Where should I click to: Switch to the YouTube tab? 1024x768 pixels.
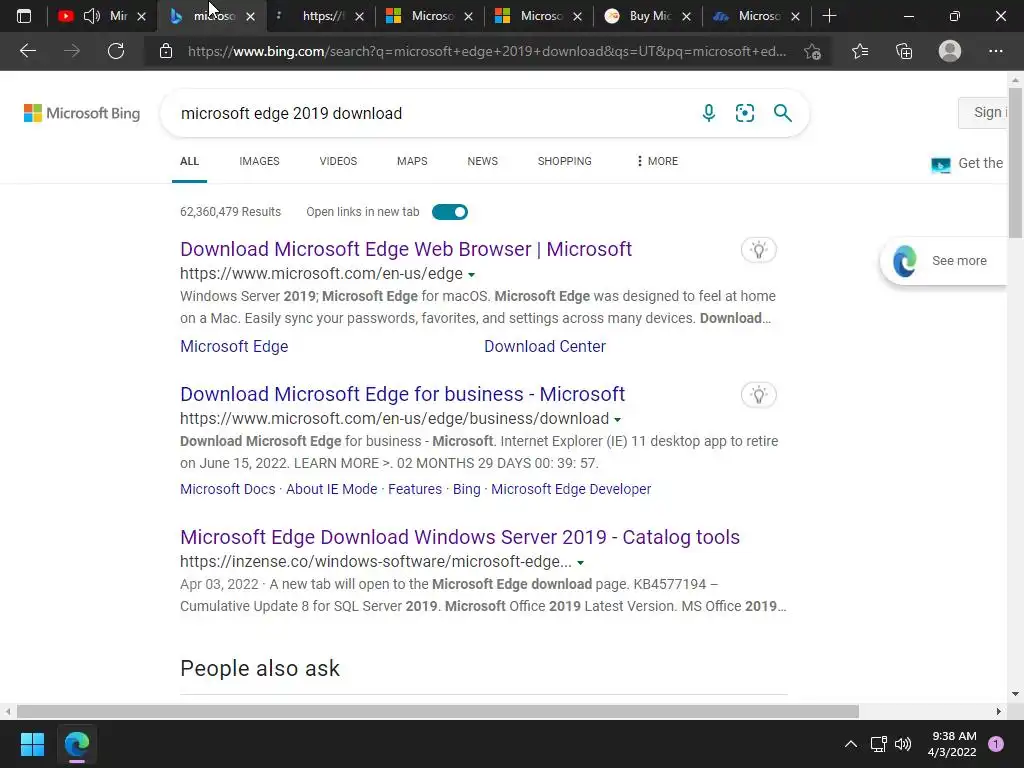coord(101,16)
